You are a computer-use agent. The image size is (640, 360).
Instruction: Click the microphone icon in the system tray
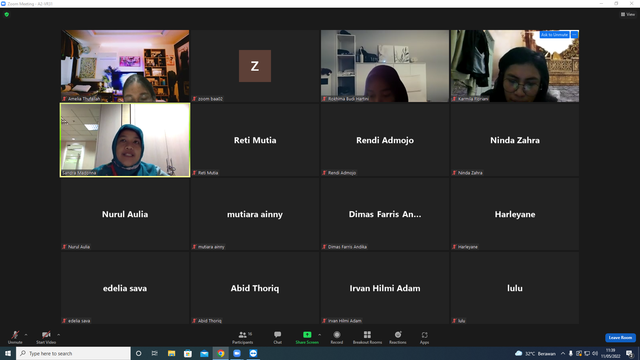(571, 353)
